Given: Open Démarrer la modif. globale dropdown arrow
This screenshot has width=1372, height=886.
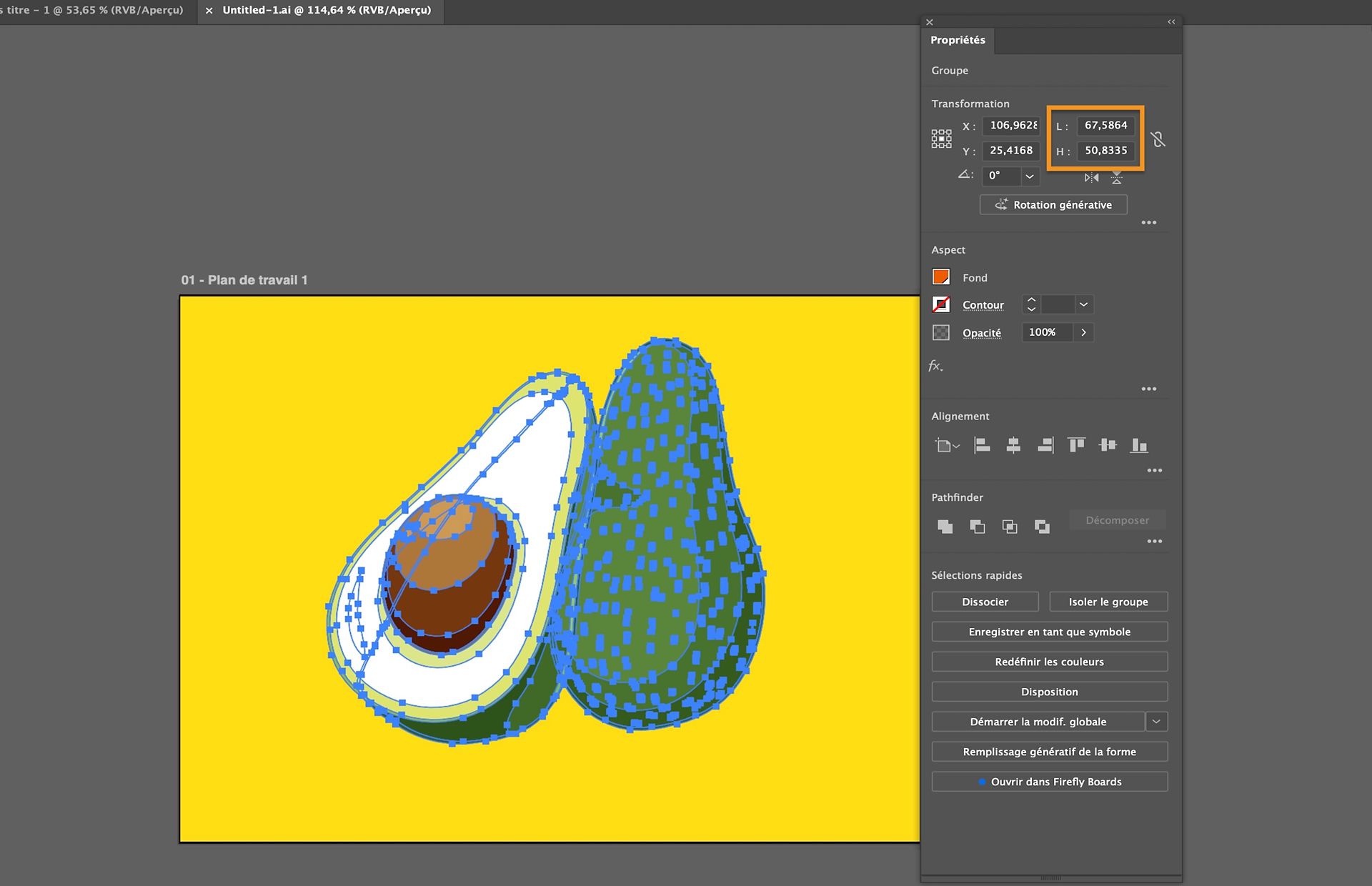Looking at the screenshot, I should [1156, 722].
